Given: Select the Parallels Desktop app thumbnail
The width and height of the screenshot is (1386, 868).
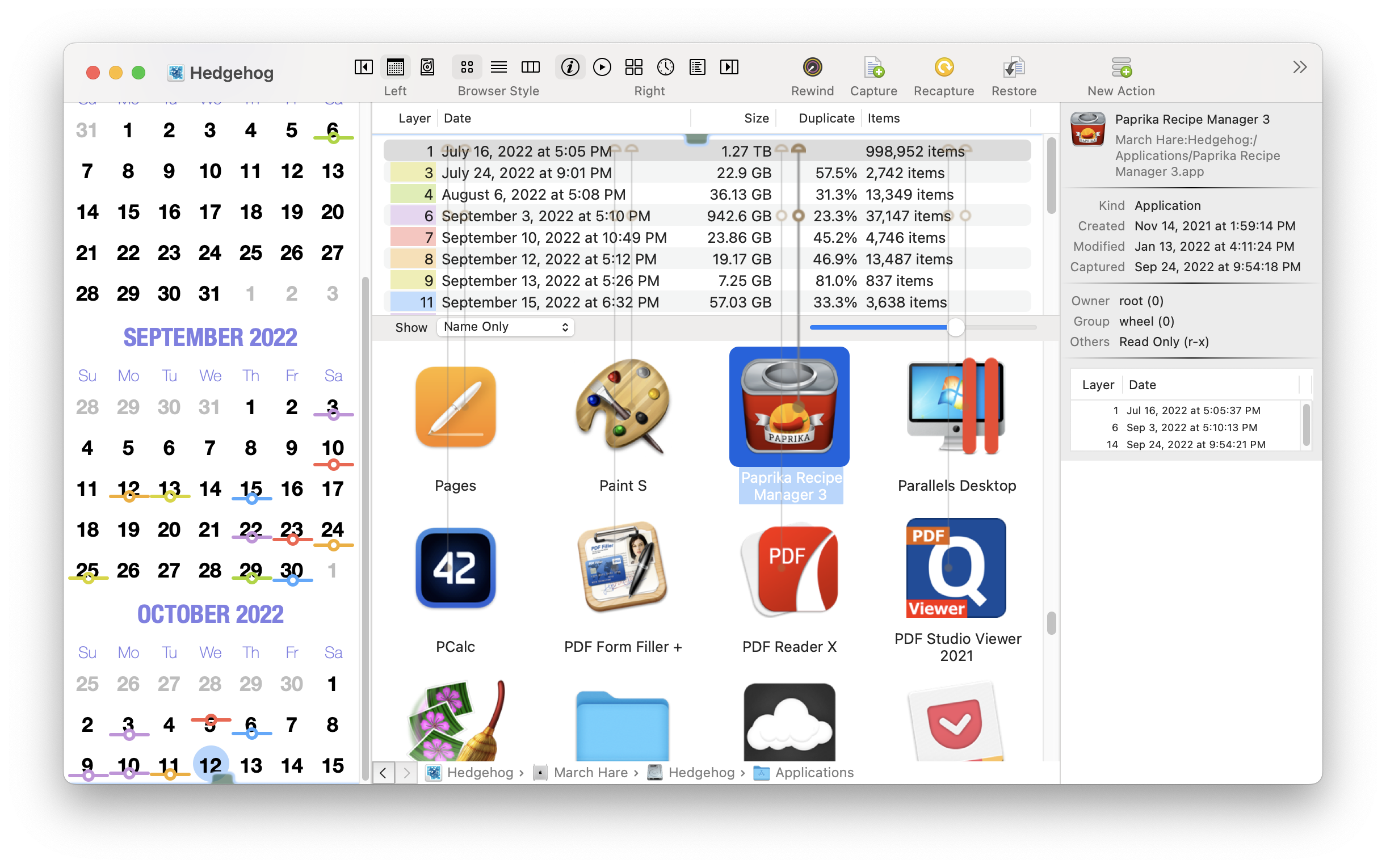Looking at the screenshot, I should (x=956, y=407).
